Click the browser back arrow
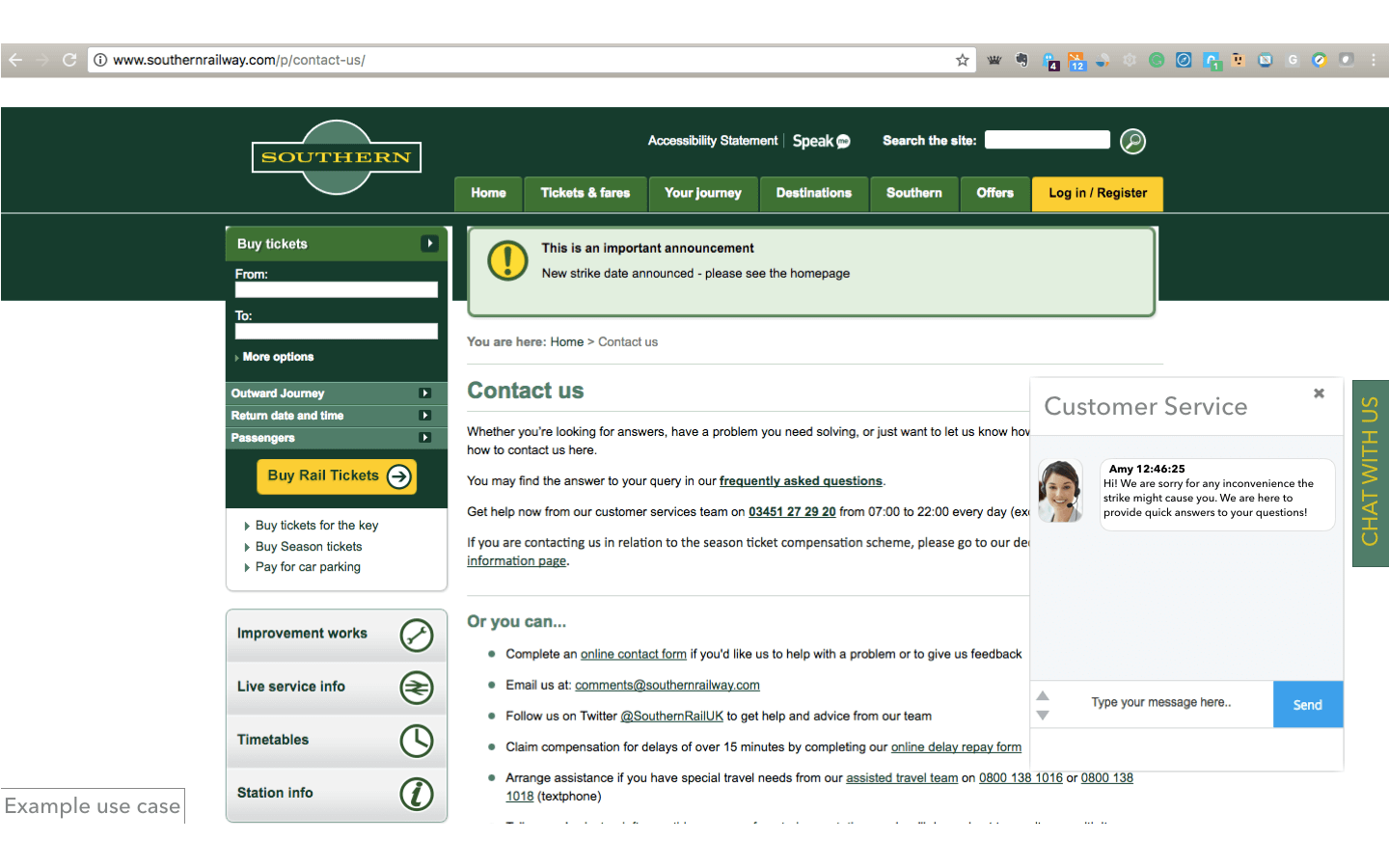Image resolution: width=1389 pixels, height=868 pixels. [x=15, y=60]
